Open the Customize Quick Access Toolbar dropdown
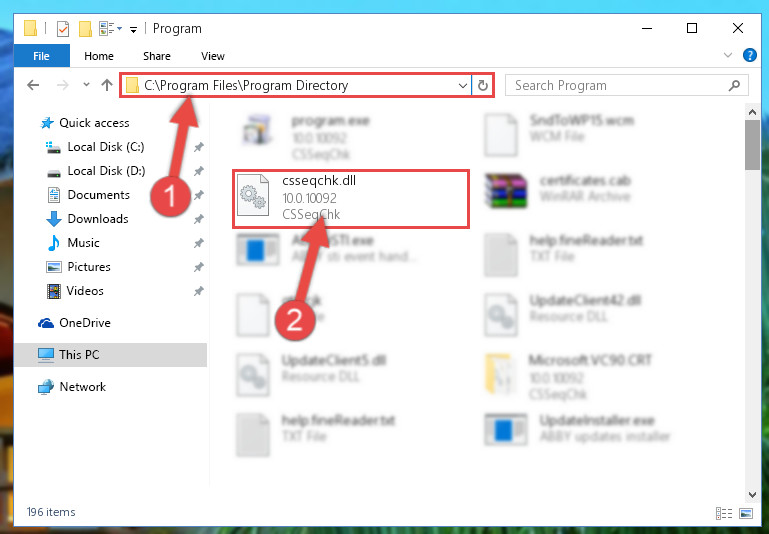 [133, 30]
